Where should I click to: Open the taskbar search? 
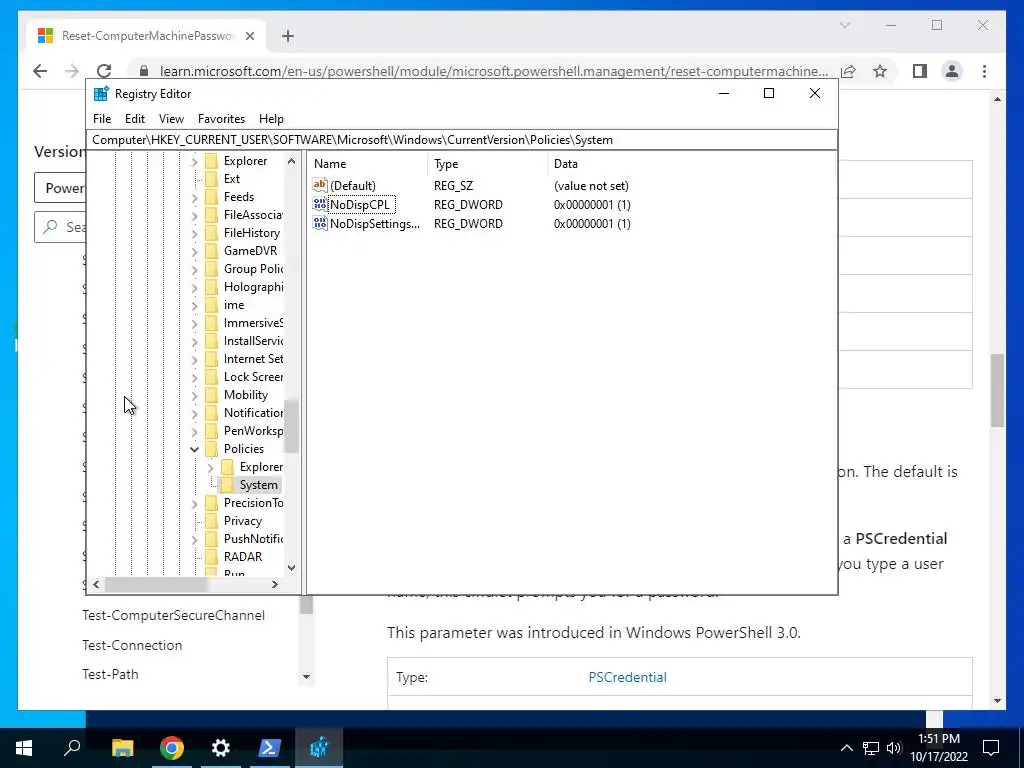pyautogui.click(x=72, y=748)
